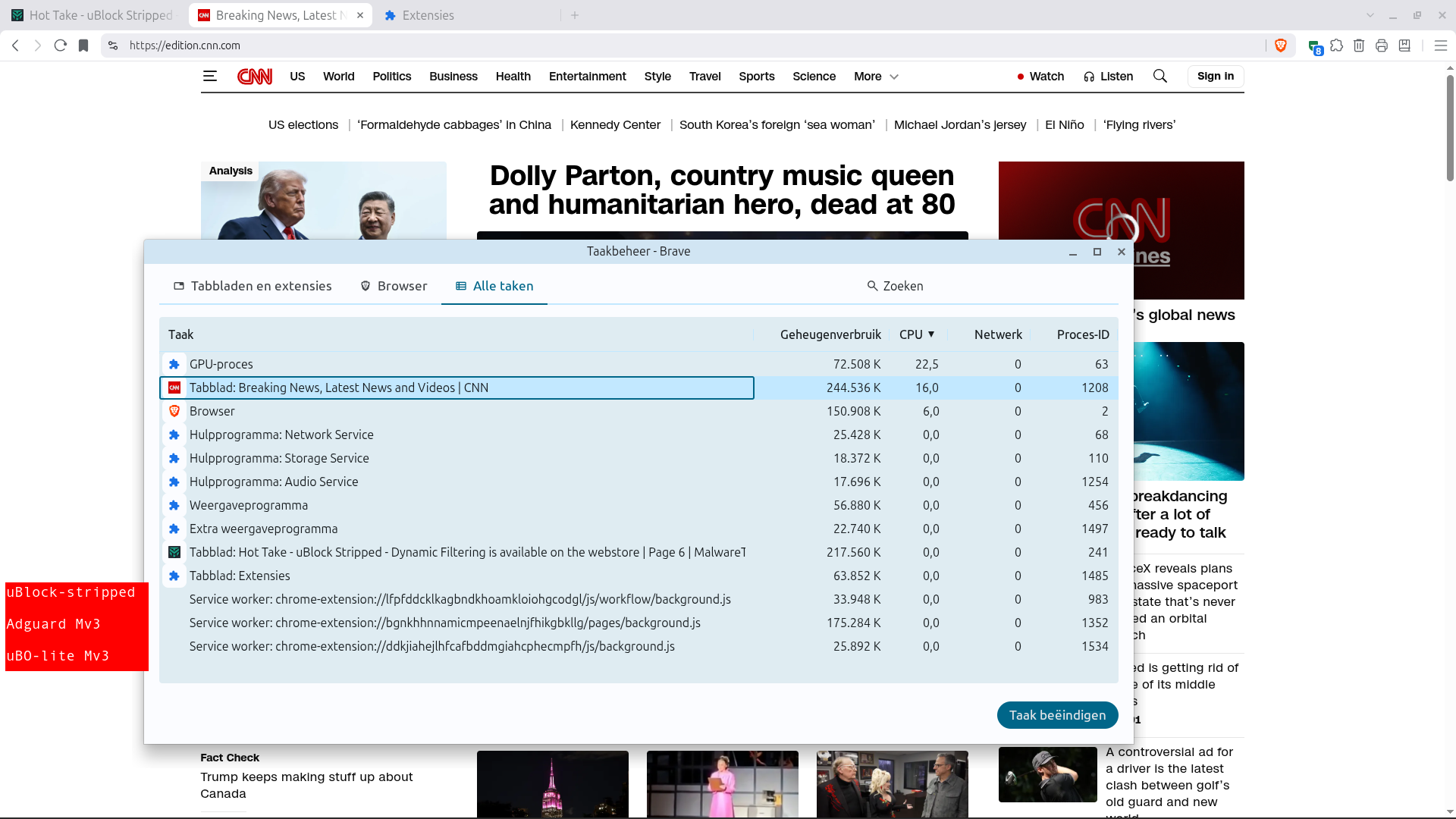Sort tasks by the CPU column
This screenshot has height=819, width=1456.
pyautogui.click(x=917, y=334)
